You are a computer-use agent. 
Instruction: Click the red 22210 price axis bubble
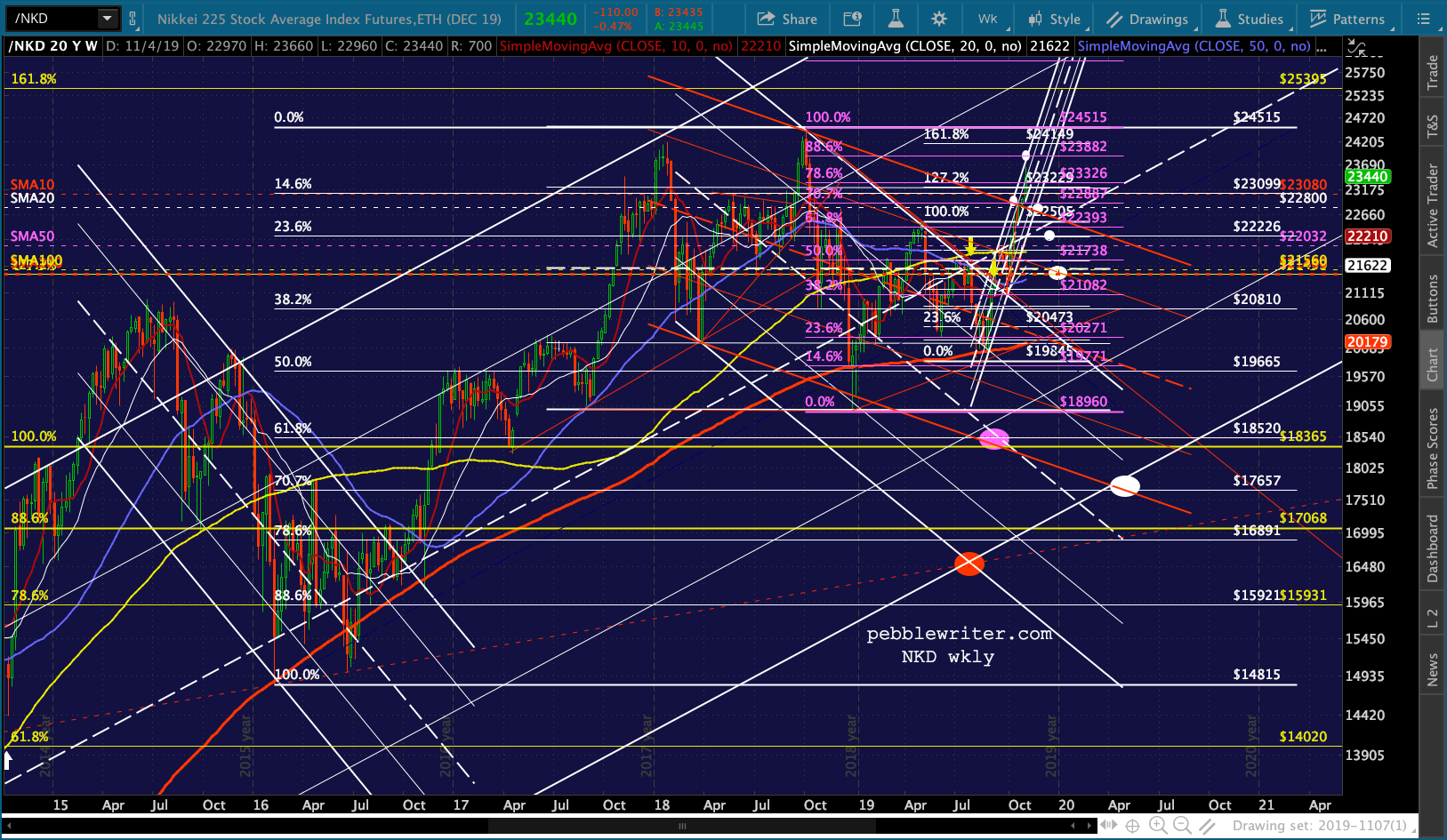coord(1368,236)
